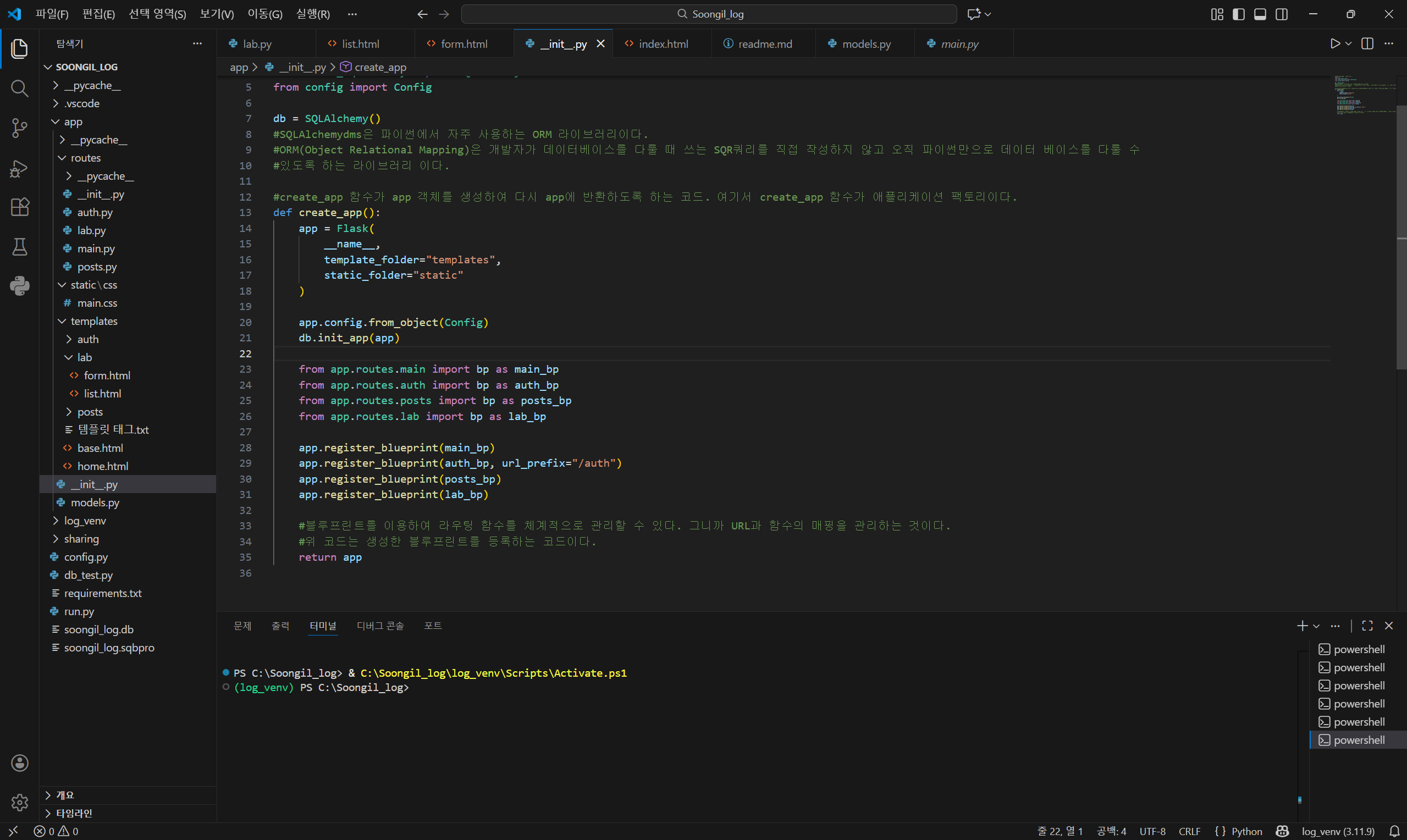Open Source Control view

tap(19, 128)
